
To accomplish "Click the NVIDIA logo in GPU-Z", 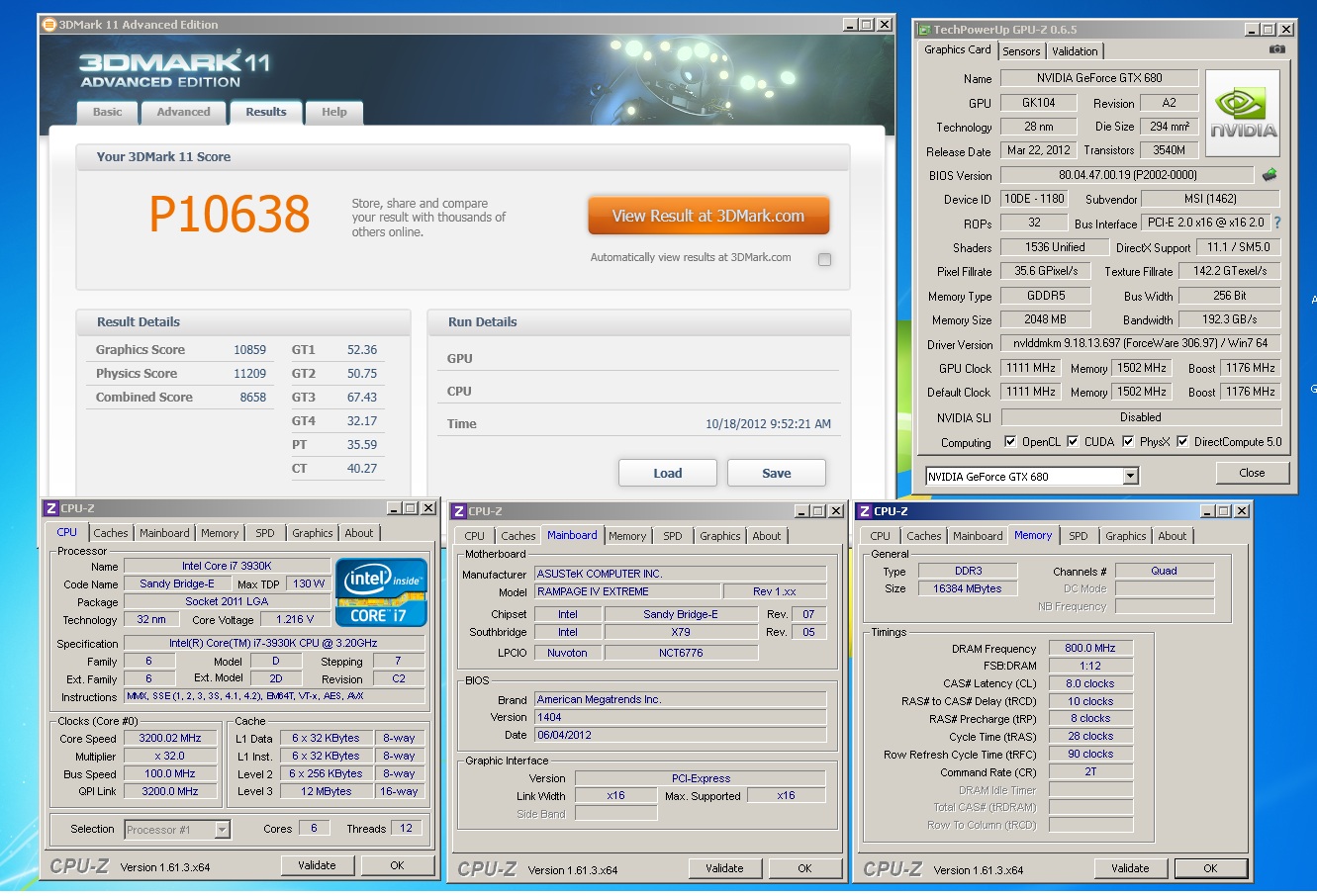I will (x=1243, y=113).
